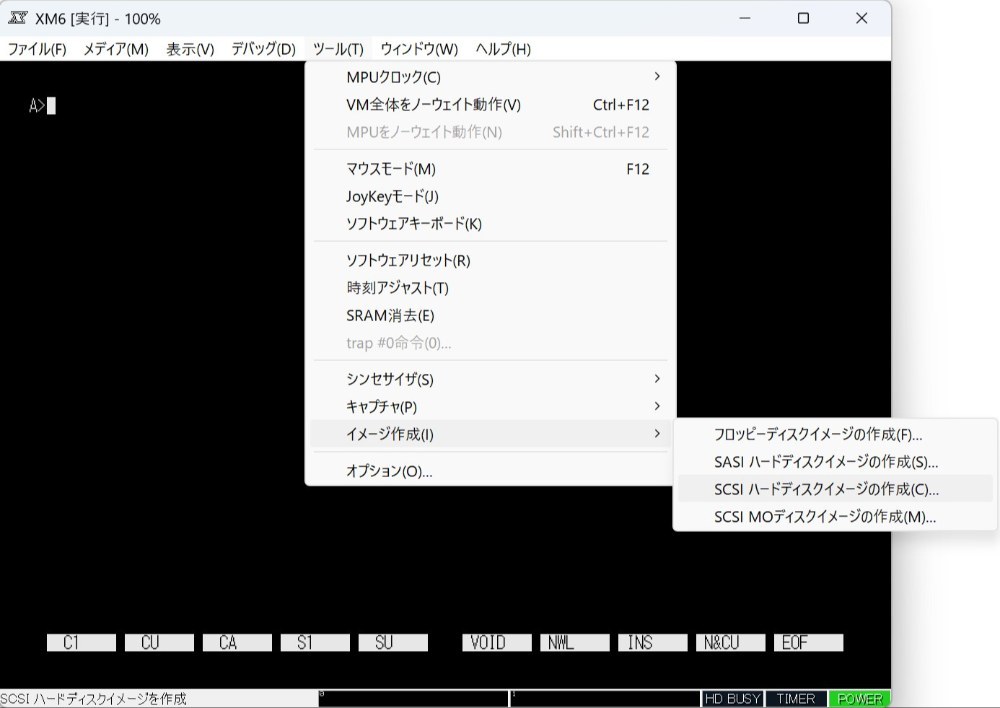Minimize the XM6 window

pyautogui.click(x=745, y=18)
